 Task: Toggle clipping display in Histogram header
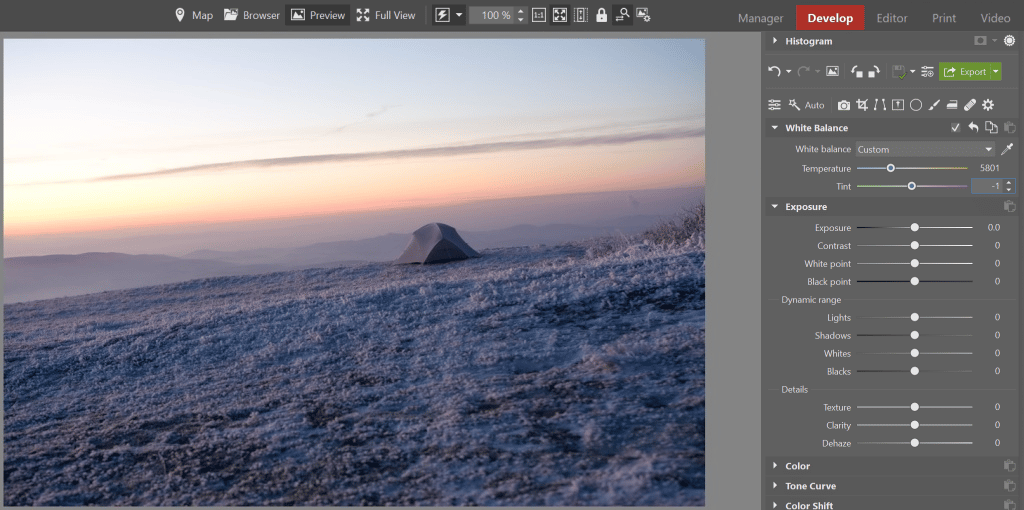click(980, 41)
